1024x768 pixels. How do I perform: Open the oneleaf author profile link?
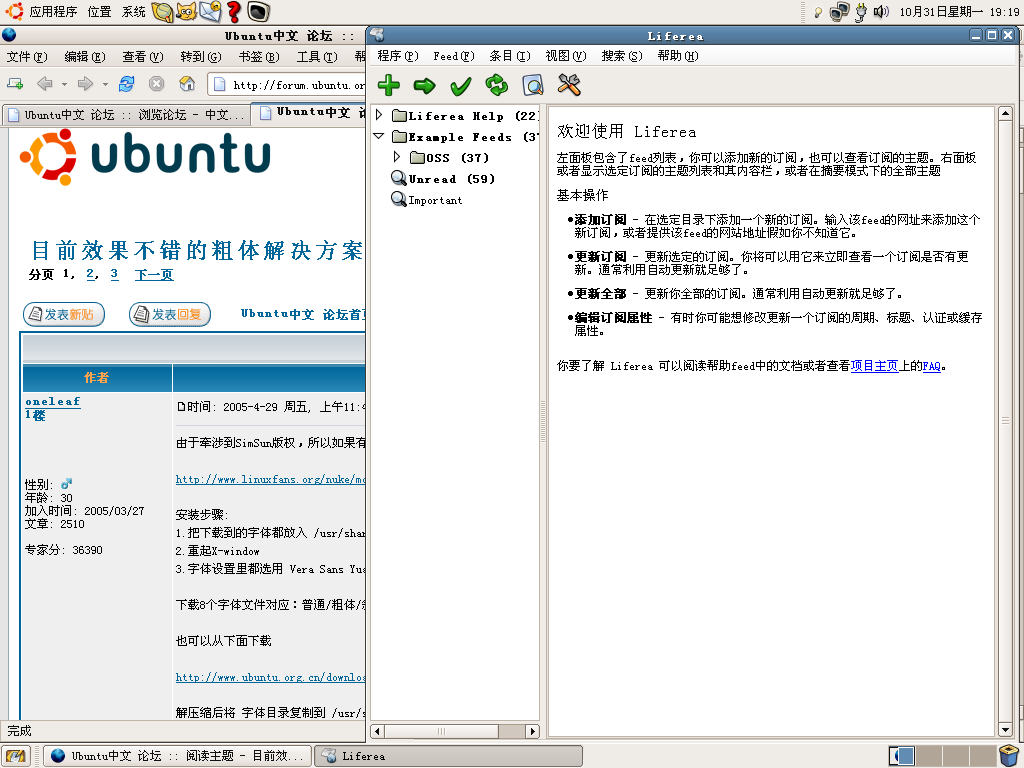(x=53, y=402)
